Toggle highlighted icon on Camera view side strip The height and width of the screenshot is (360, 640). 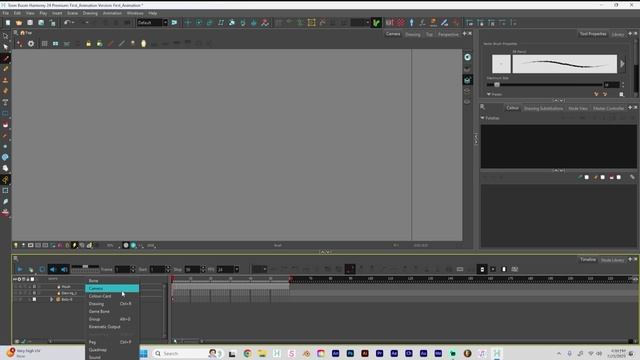click(x=467, y=80)
